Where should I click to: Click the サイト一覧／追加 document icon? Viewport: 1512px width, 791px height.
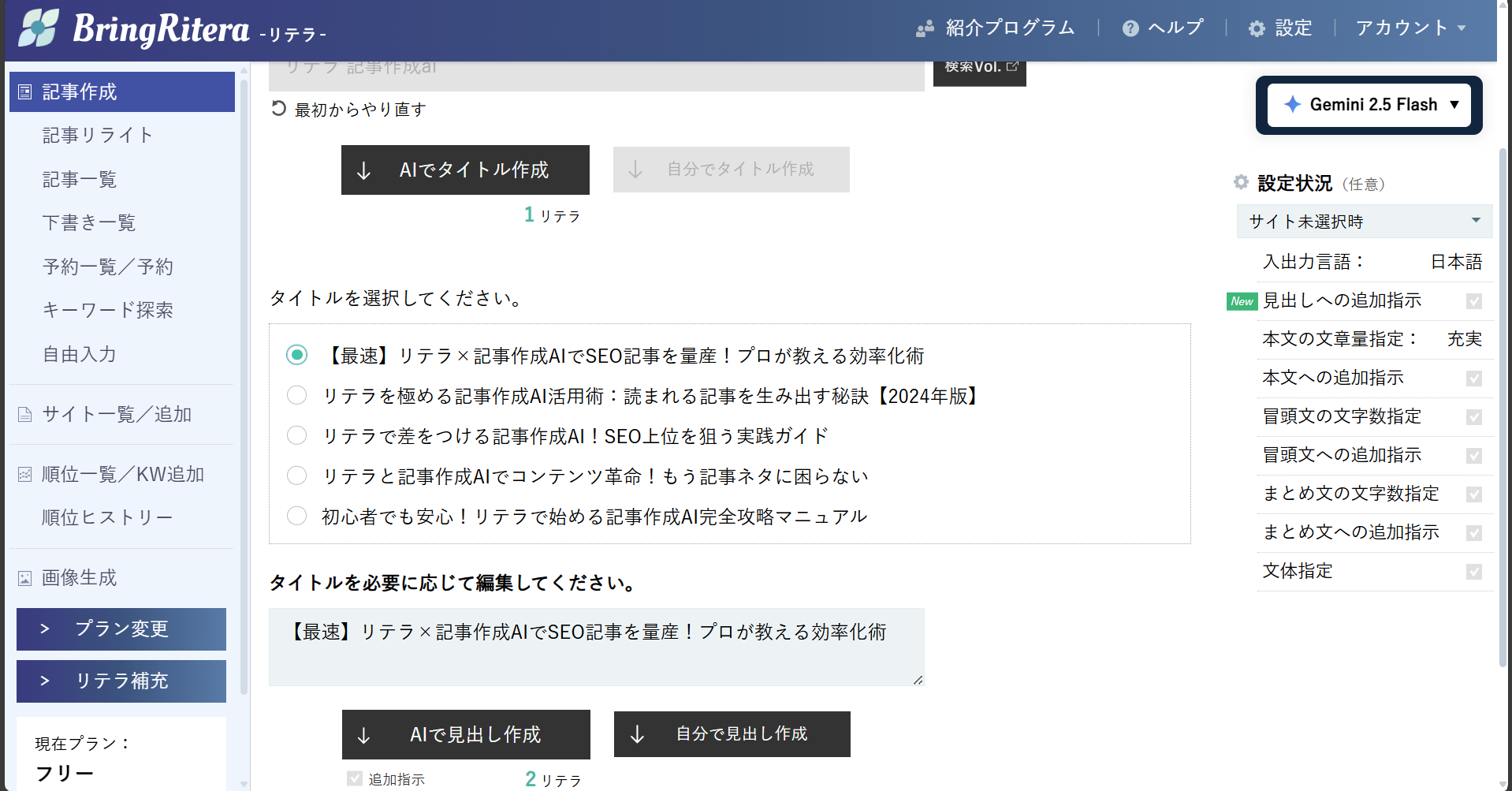click(x=25, y=415)
